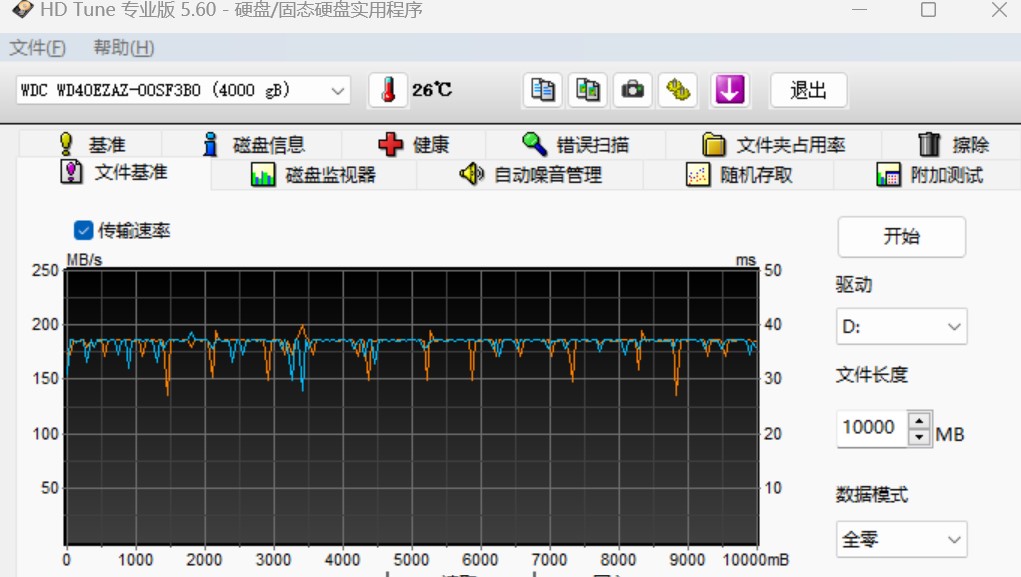Go to the 健康 tab
1021x577 pixels.
point(414,144)
